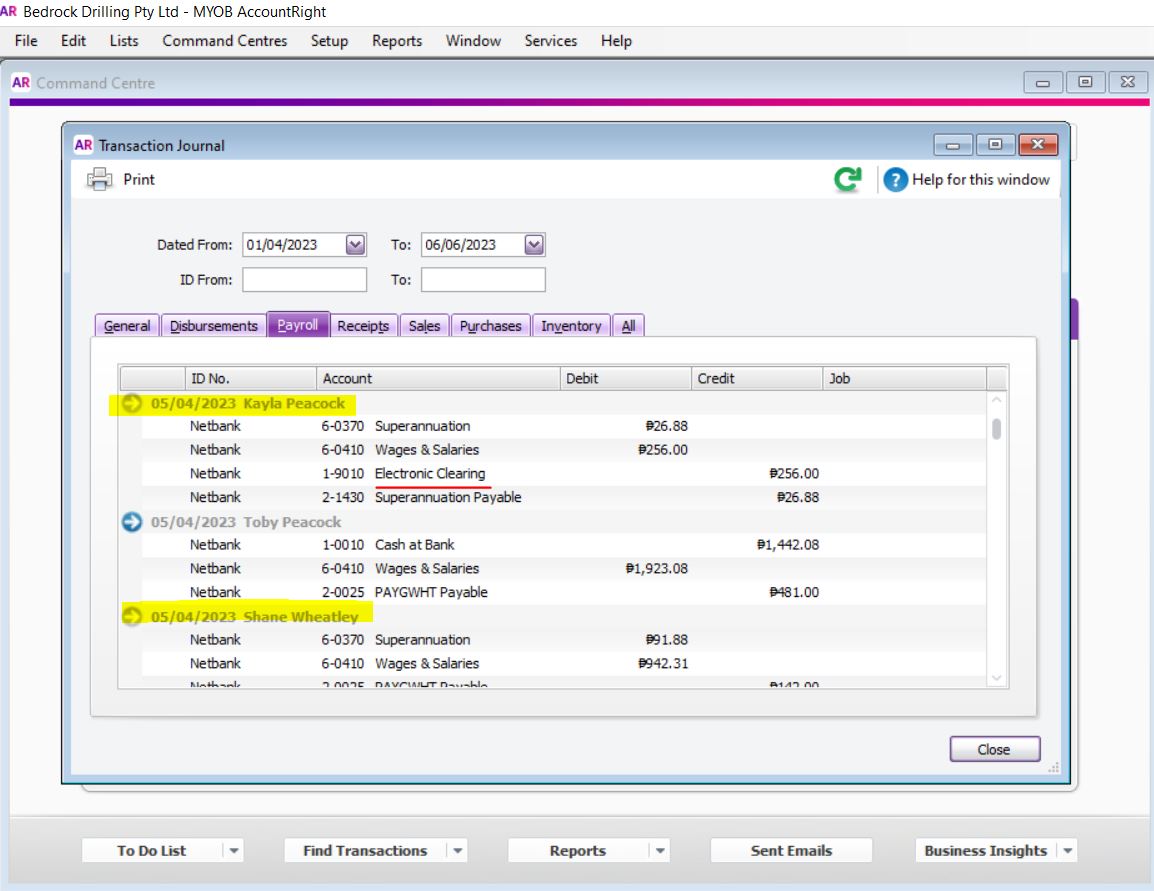Switch to the Sales tab
This screenshot has height=891, width=1154.
424,325
